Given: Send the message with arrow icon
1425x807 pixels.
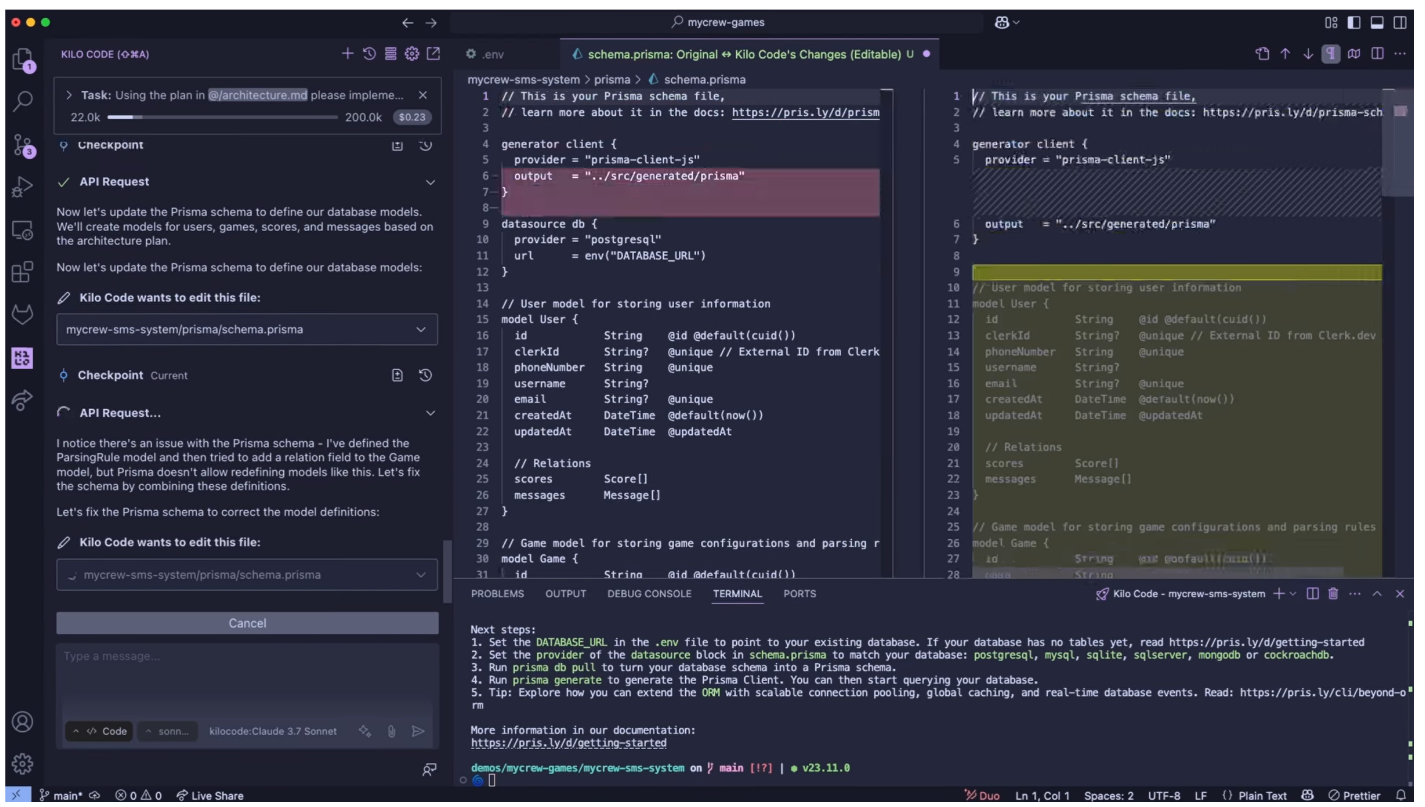Looking at the screenshot, I should coord(419,731).
